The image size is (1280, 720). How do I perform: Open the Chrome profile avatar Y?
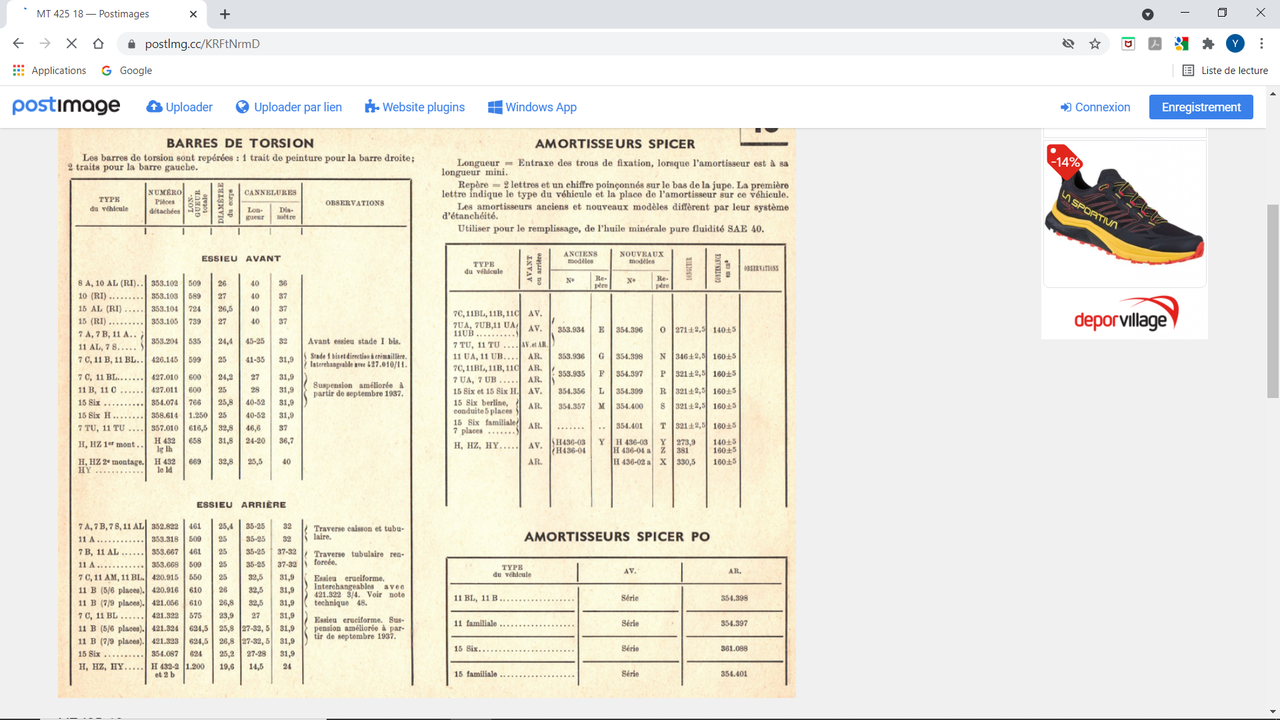1235,44
